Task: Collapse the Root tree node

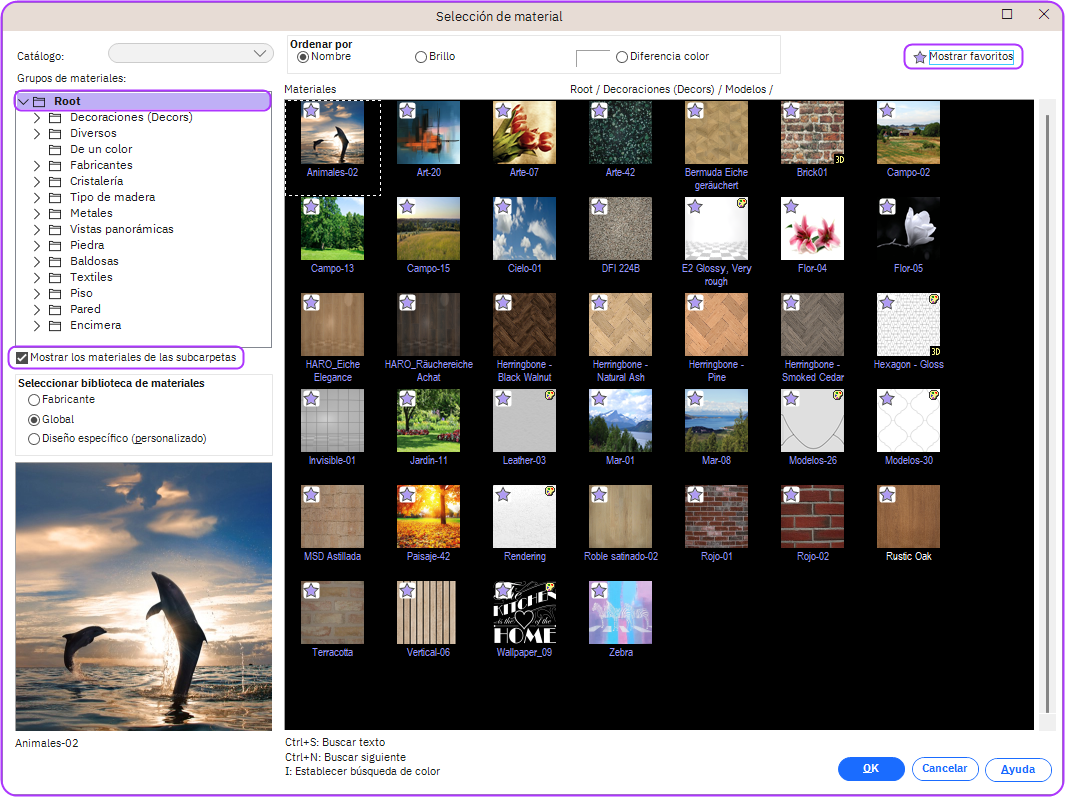Action: (23, 102)
